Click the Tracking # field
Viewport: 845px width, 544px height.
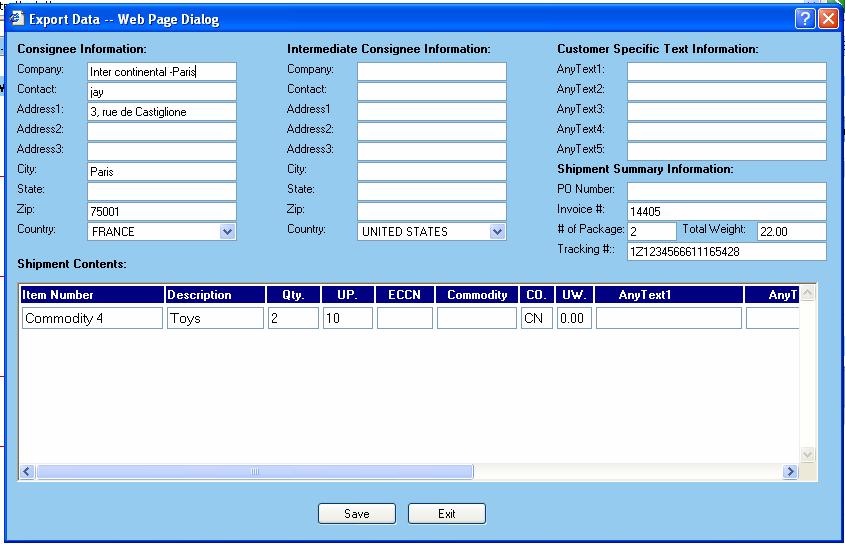pos(726,251)
